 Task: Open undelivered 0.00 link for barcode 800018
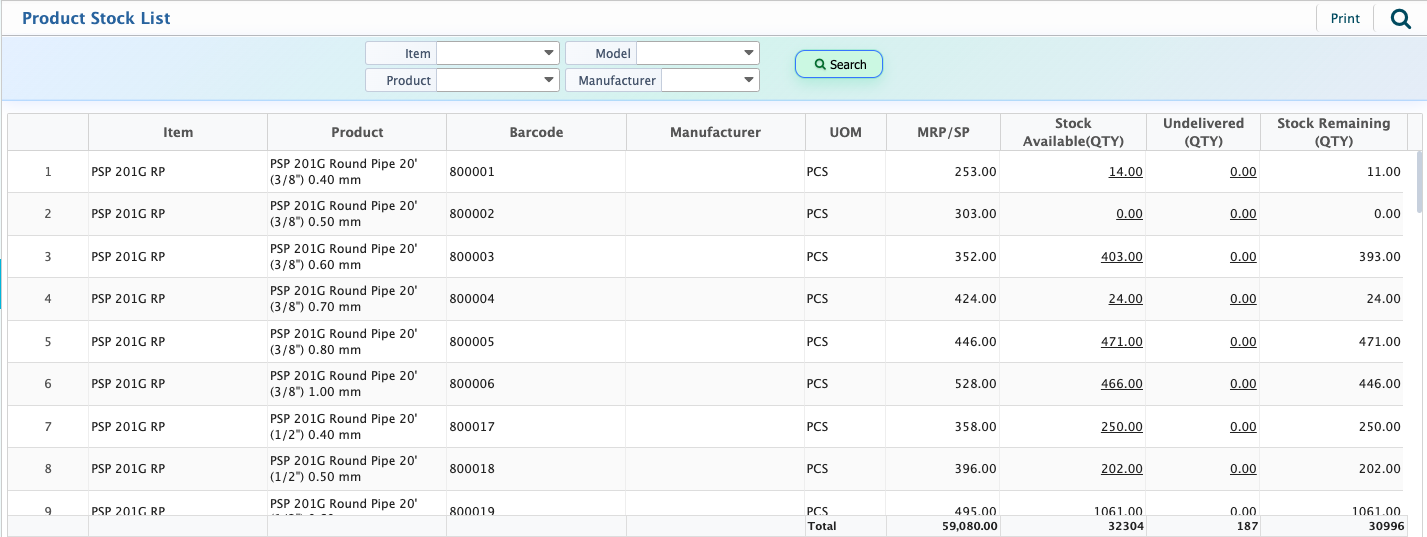(x=1243, y=469)
